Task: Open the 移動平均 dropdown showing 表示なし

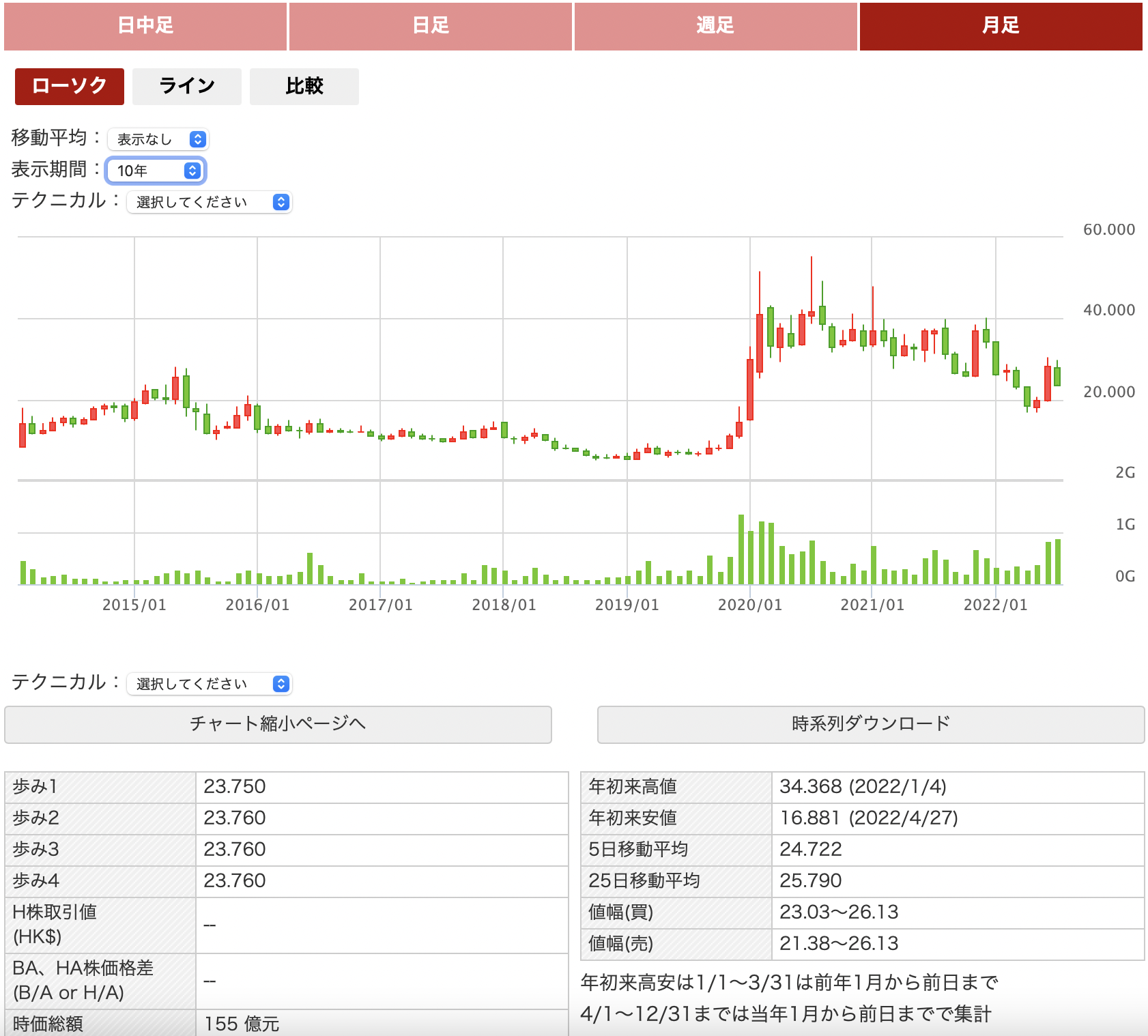Action: click(158, 139)
